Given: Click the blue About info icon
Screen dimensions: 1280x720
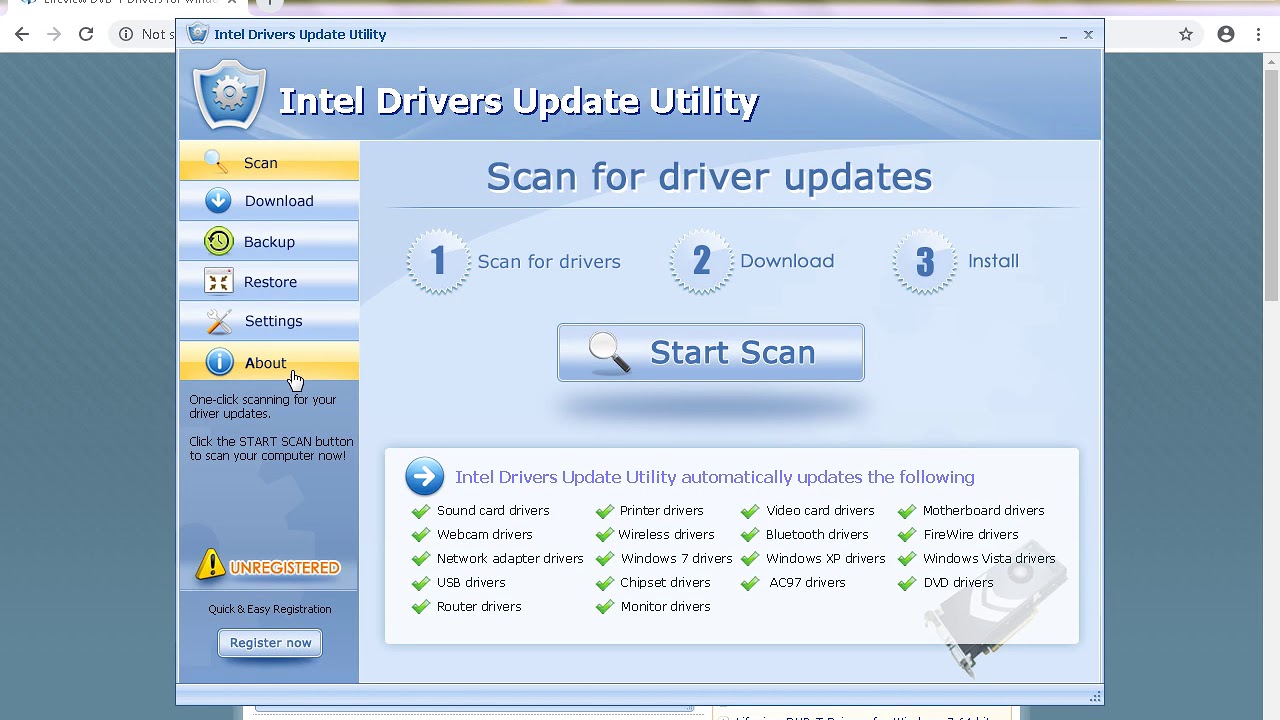Looking at the screenshot, I should pyautogui.click(x=219, y=362).
